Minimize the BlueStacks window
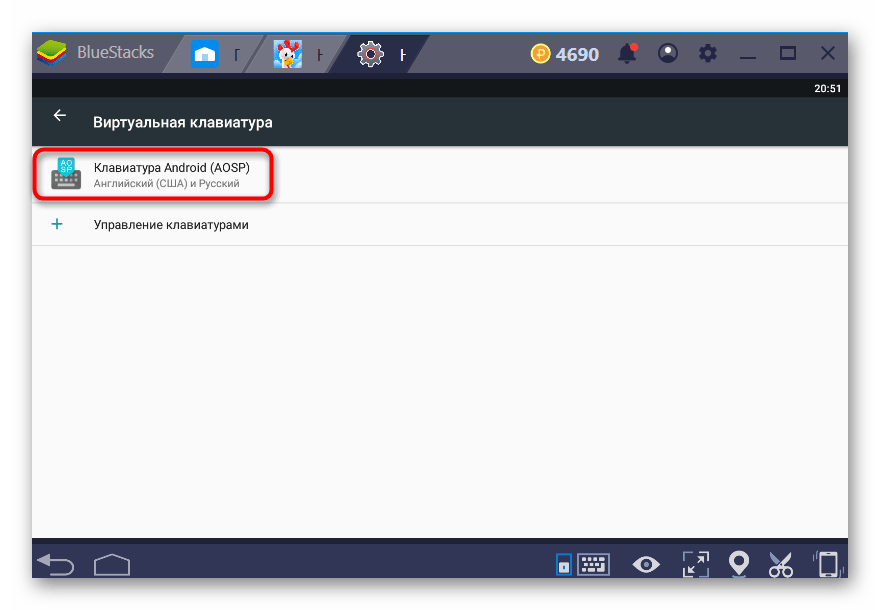Screen dimensions: 880x610 (748, 57)
